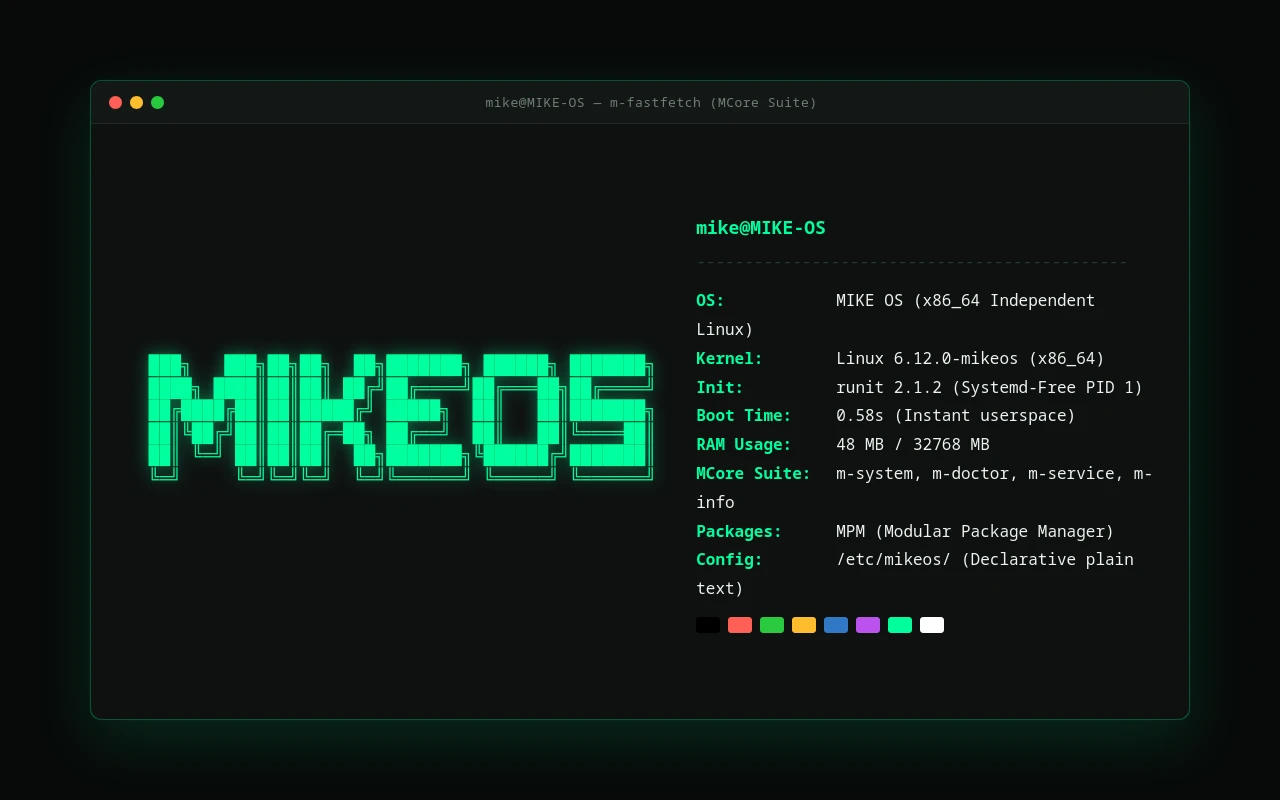1280x800 pixels.
Task: Click the 'mike@MIKE-OS' heading text
Action: coord(761,227)
